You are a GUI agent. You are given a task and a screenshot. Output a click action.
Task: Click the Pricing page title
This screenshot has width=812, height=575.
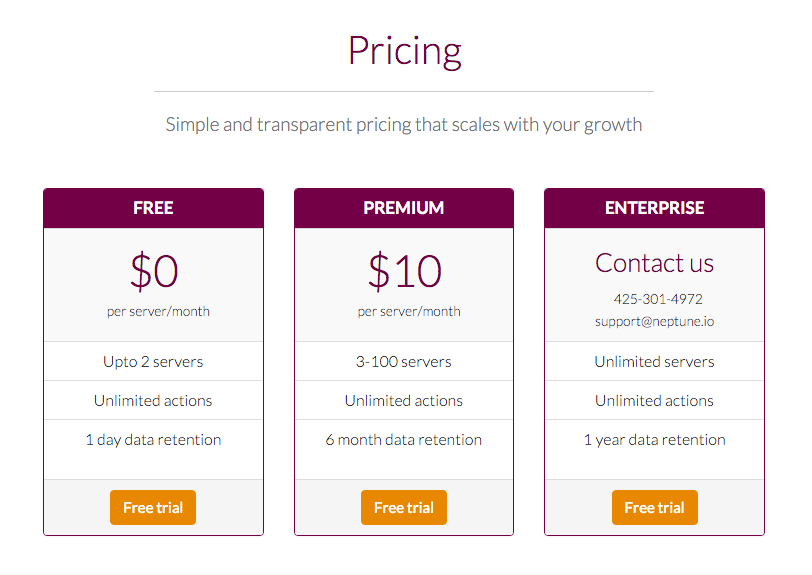tap(404, 50)
